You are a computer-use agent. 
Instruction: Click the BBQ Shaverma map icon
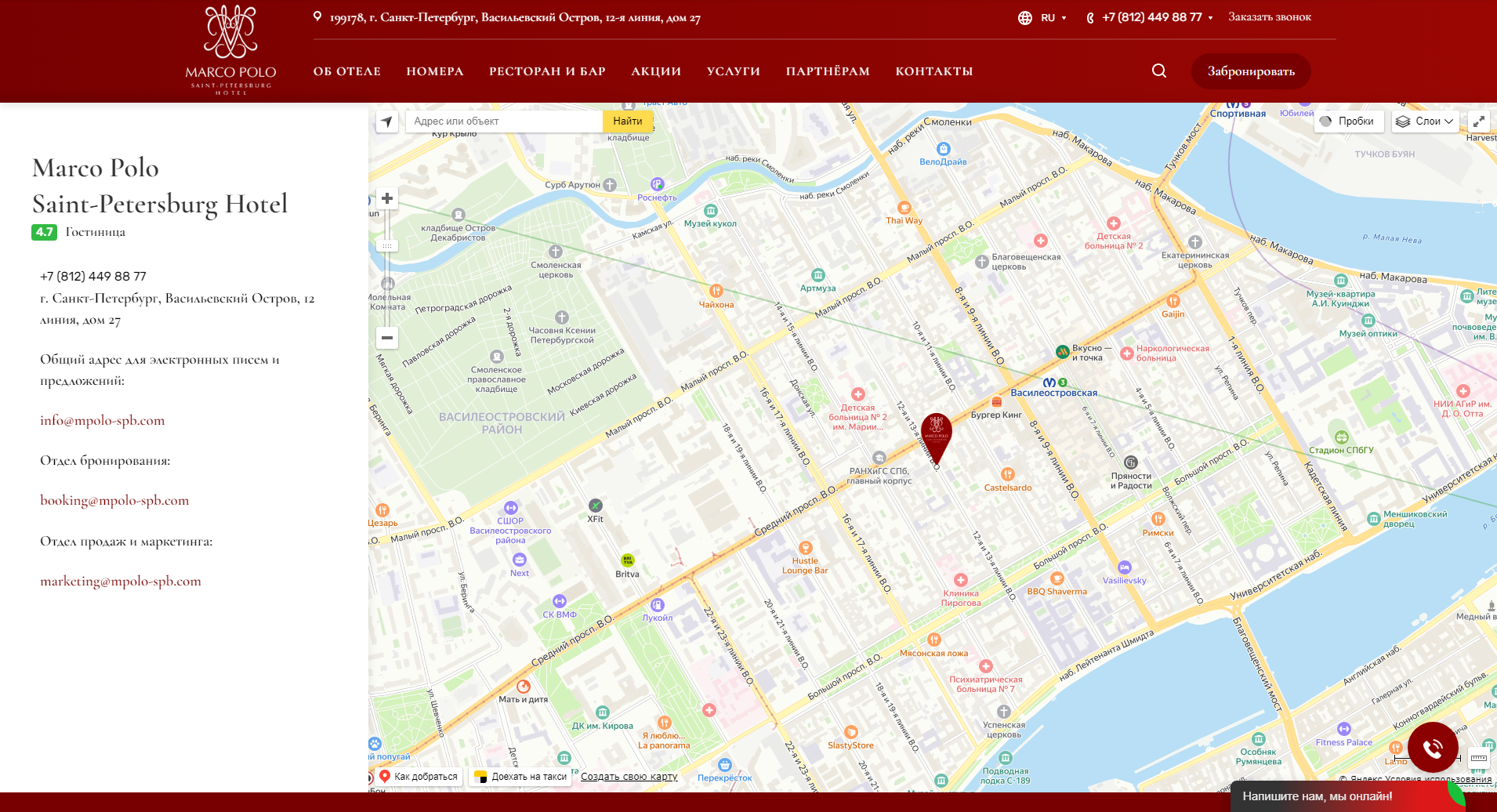point(1057,578)
